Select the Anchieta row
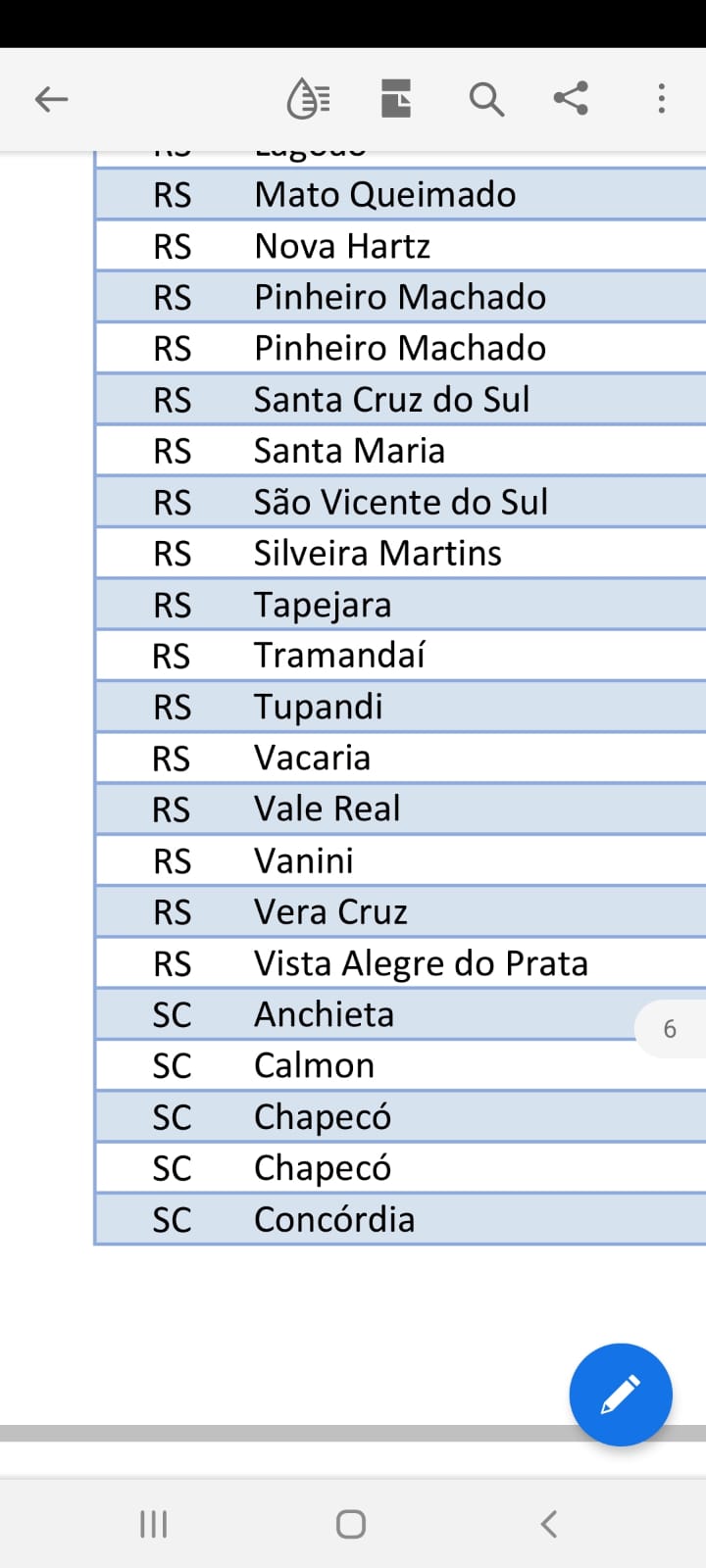Screen dimensions: 706x1568 [401, 1014]
